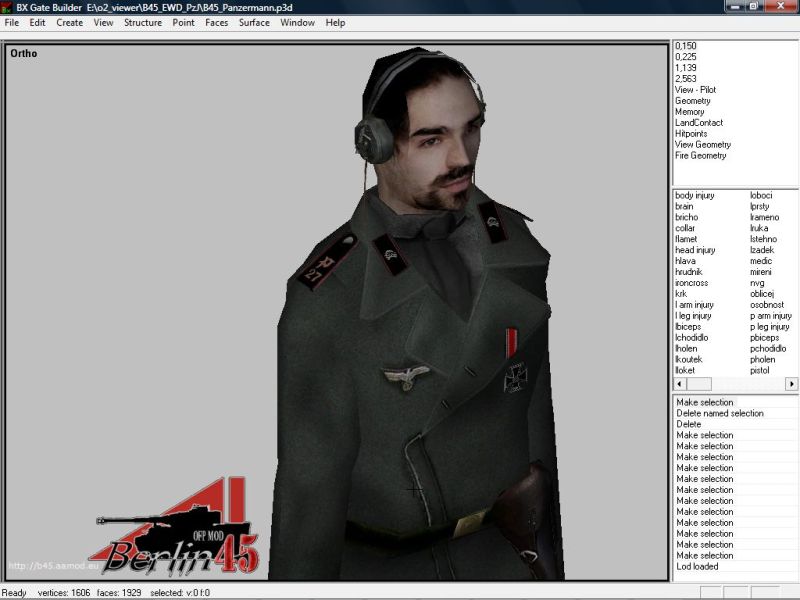Select 'lprsty' named selection
This screenshot has width=800, height=600.
click(x=759, y=206)
